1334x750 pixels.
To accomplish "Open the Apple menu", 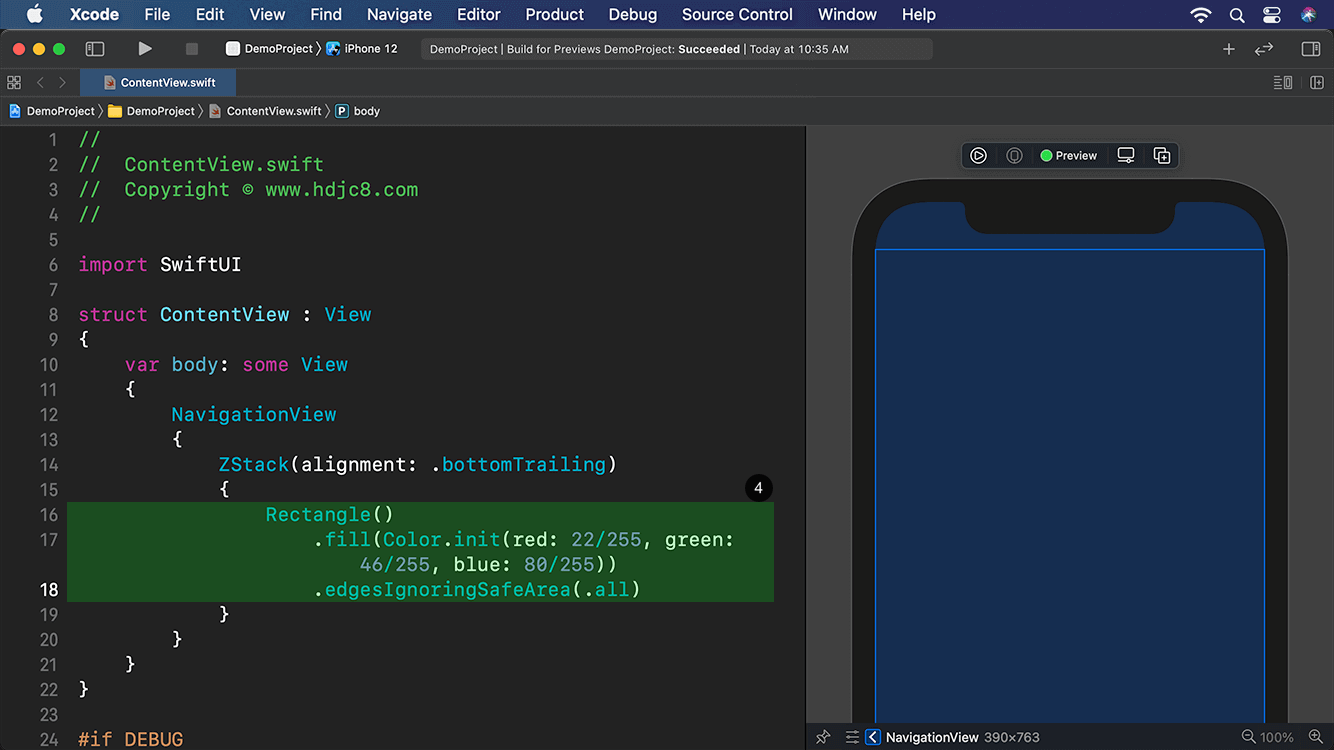I will [x=34, y=14].
